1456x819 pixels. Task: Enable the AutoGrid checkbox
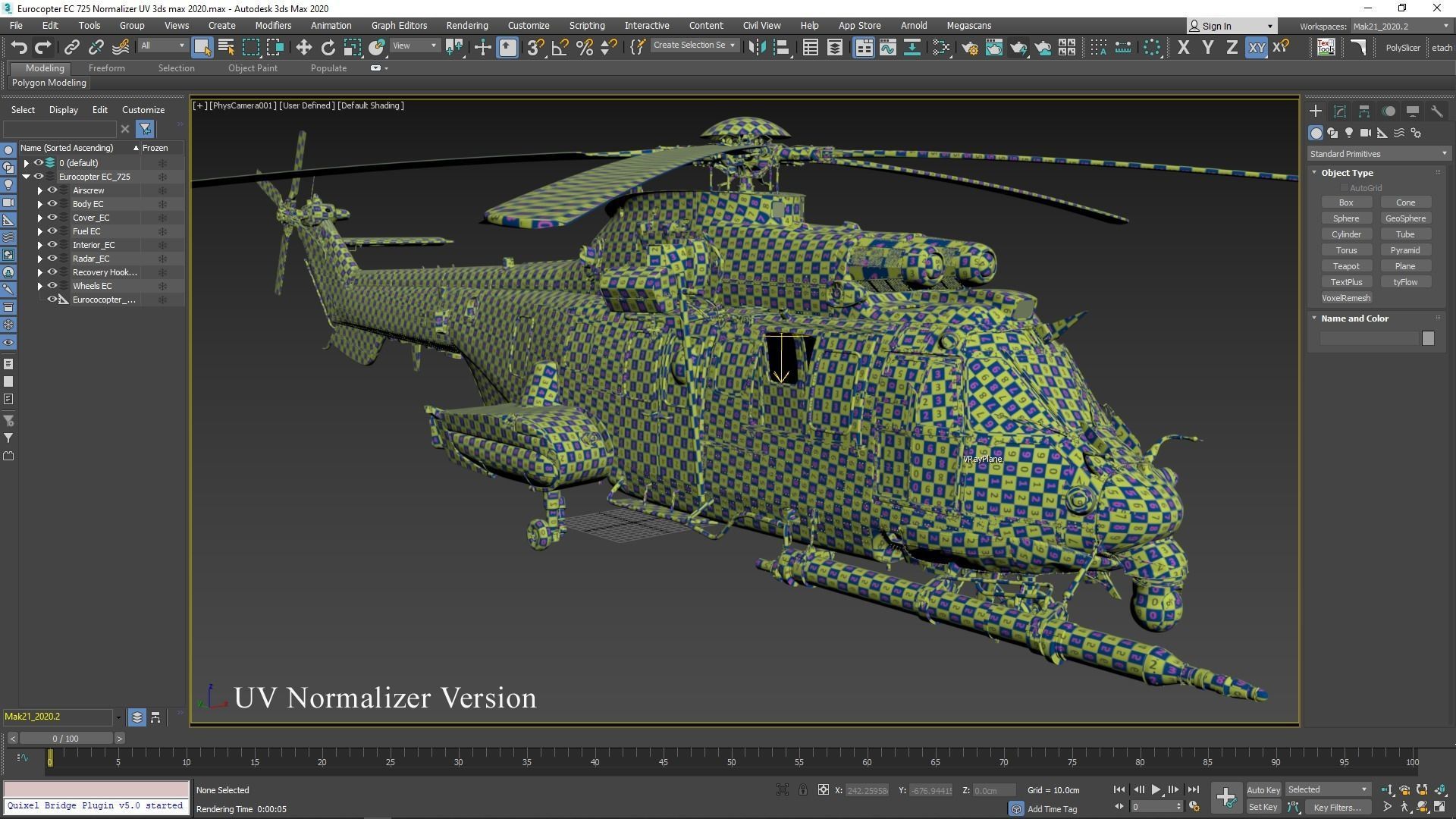coord(1345,188)
